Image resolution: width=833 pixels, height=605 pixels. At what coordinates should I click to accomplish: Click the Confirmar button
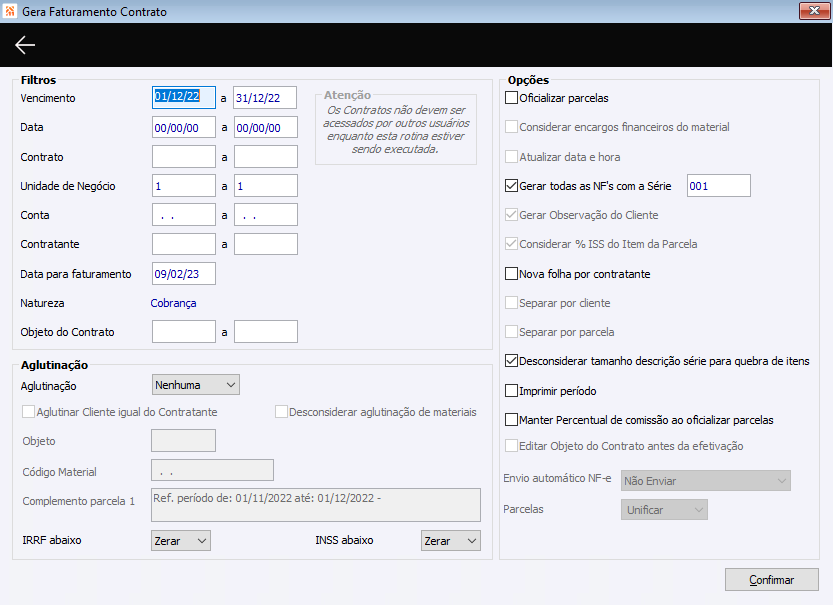(x=771, y=580)
